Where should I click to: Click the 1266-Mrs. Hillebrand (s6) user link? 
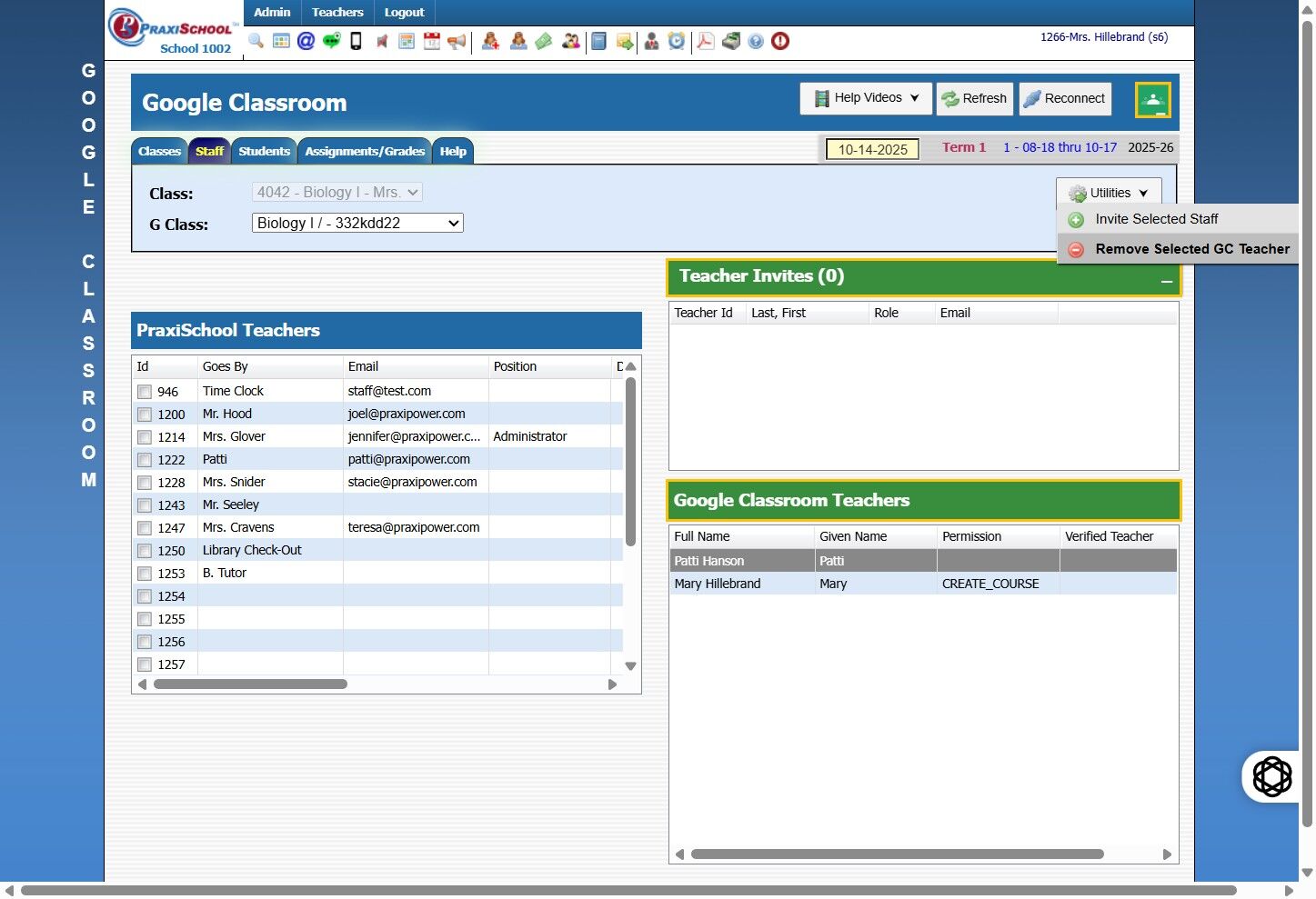(1104, 37)
